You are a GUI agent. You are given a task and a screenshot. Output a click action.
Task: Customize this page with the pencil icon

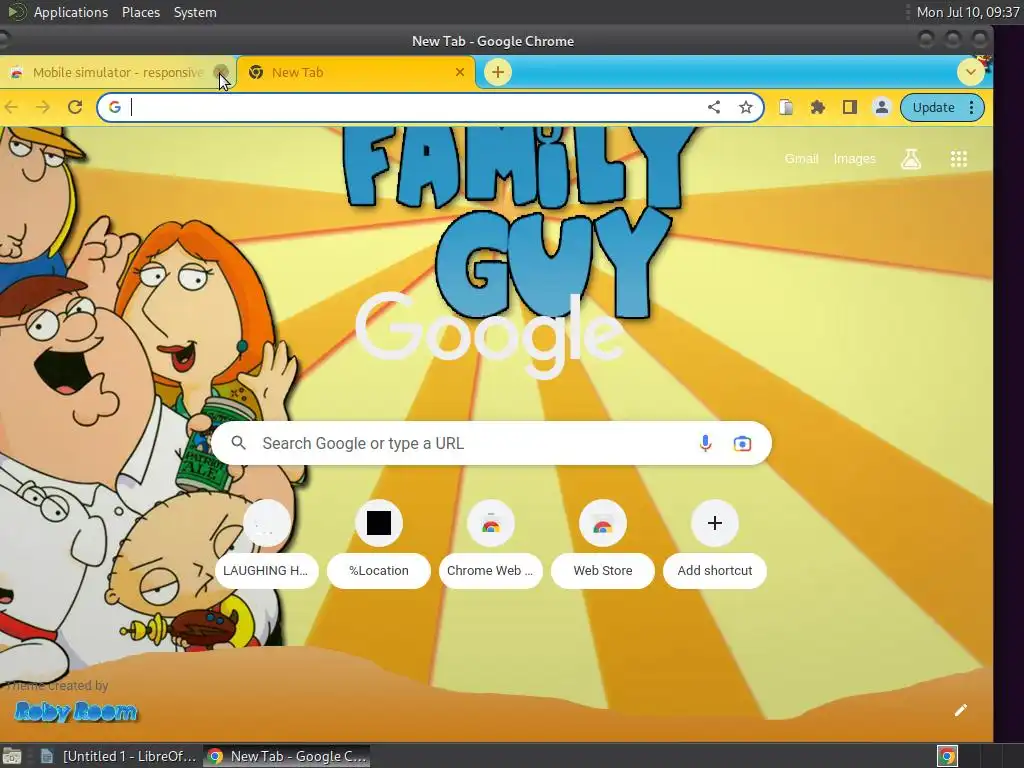tap(961, 710)
